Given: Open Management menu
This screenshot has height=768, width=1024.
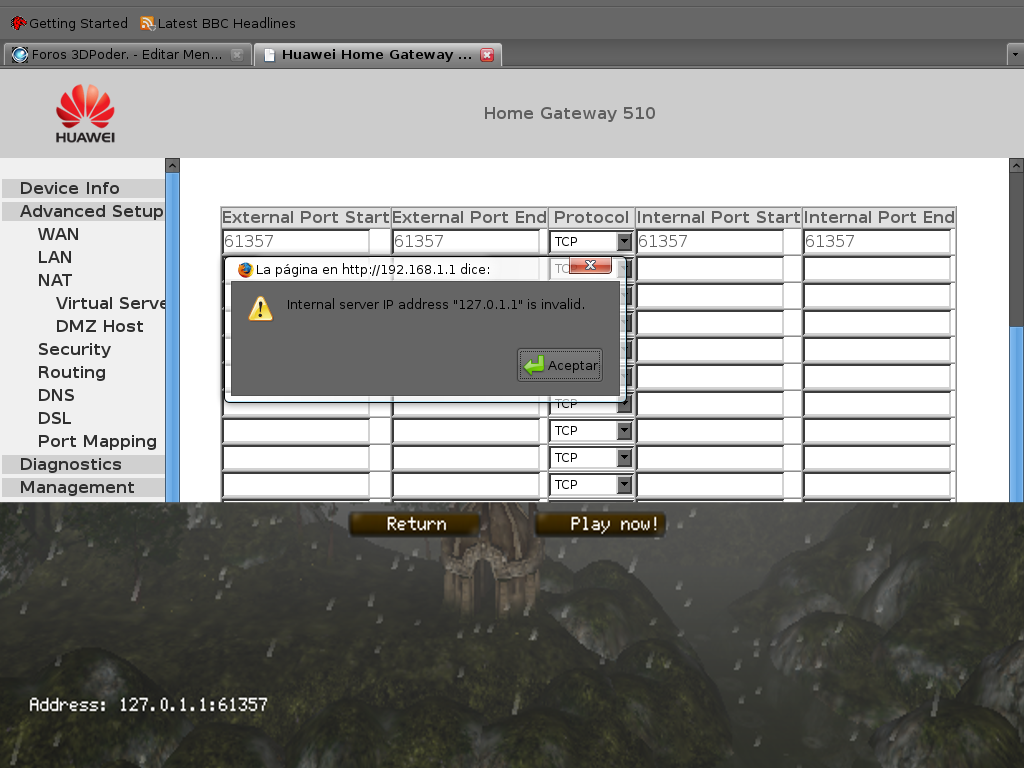Looking at the screenshot, I should pyautogui.click(x=77, y=487).
